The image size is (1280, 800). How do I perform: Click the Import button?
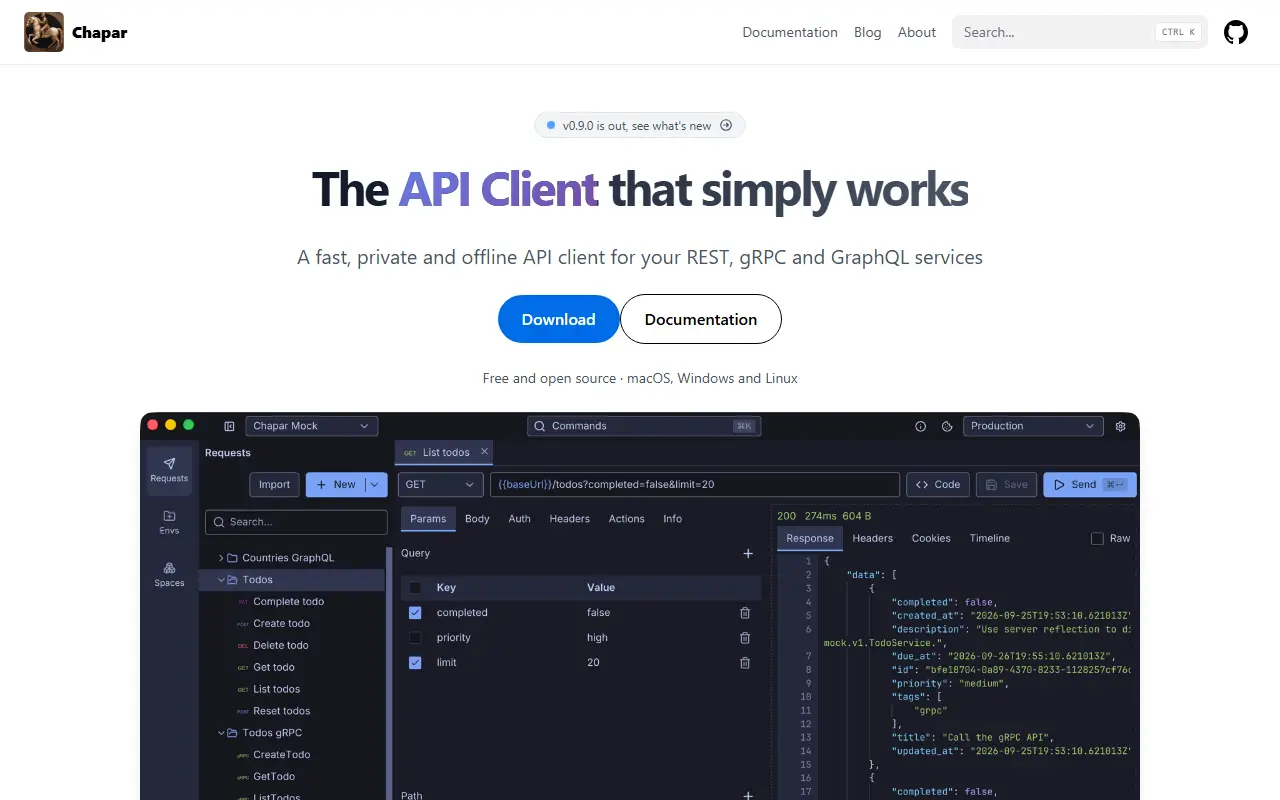click(274, 484)
